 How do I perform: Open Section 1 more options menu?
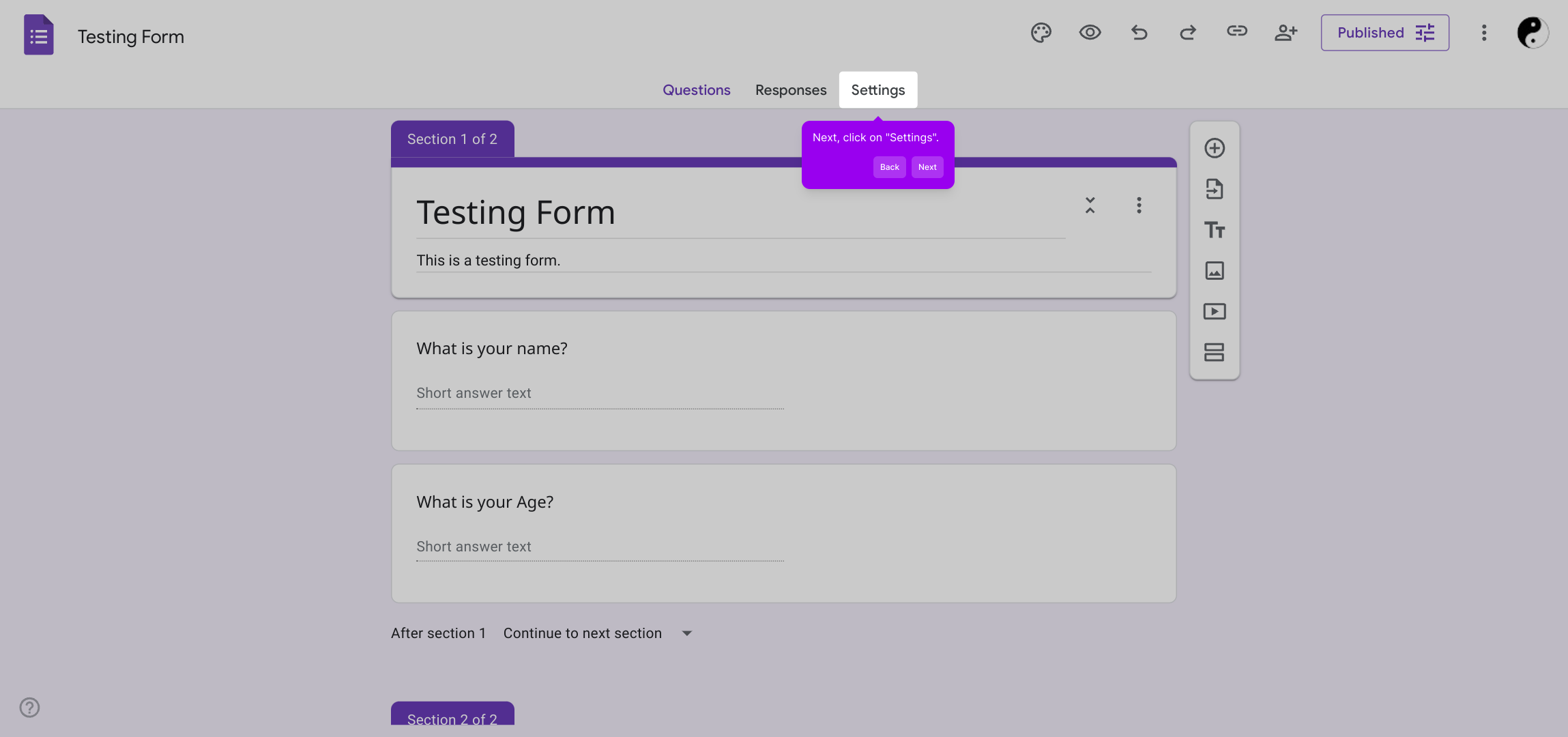[x=1139, y=205]
